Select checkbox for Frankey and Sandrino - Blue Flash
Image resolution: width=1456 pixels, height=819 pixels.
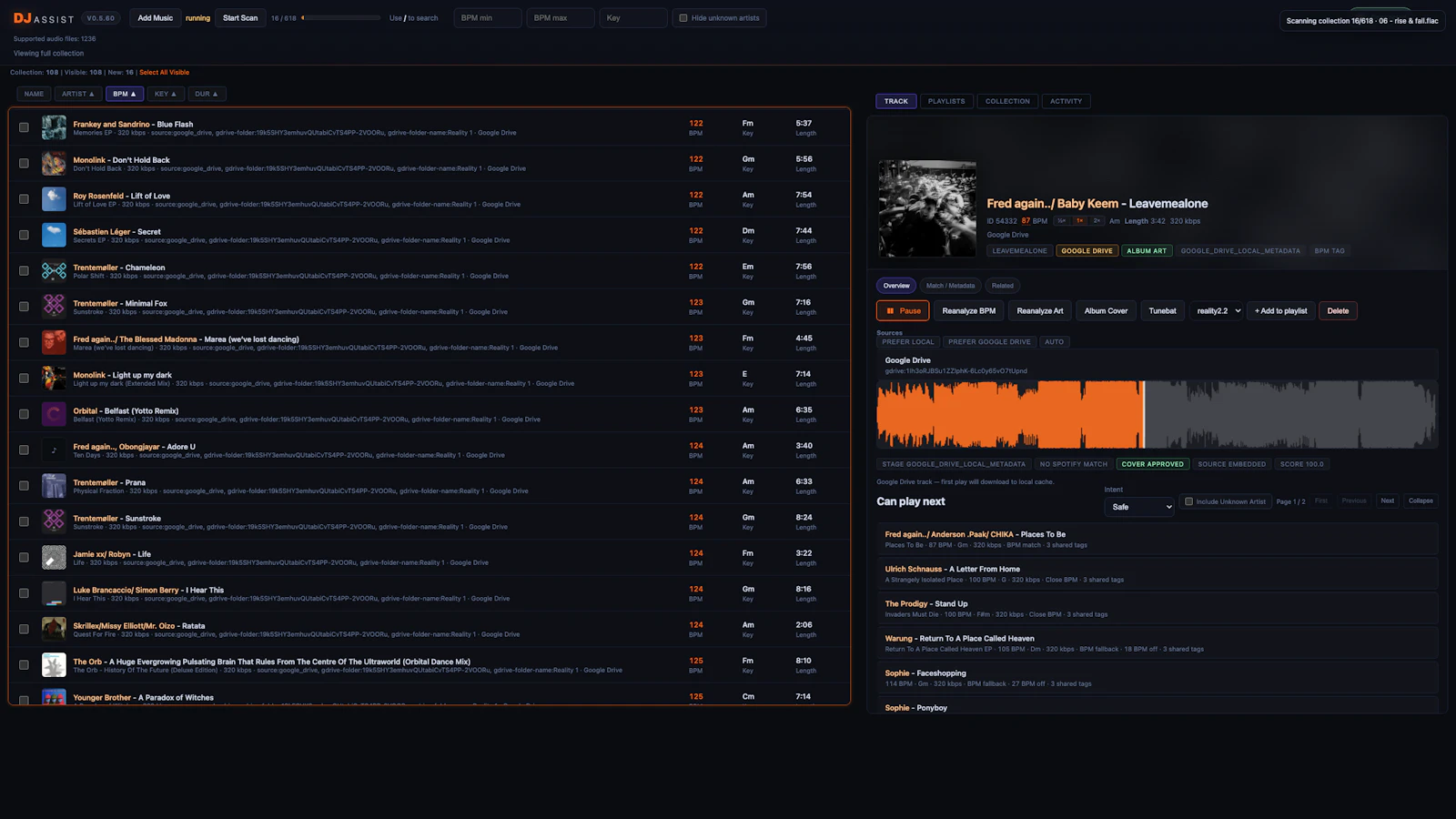click(x=24, y=127)
